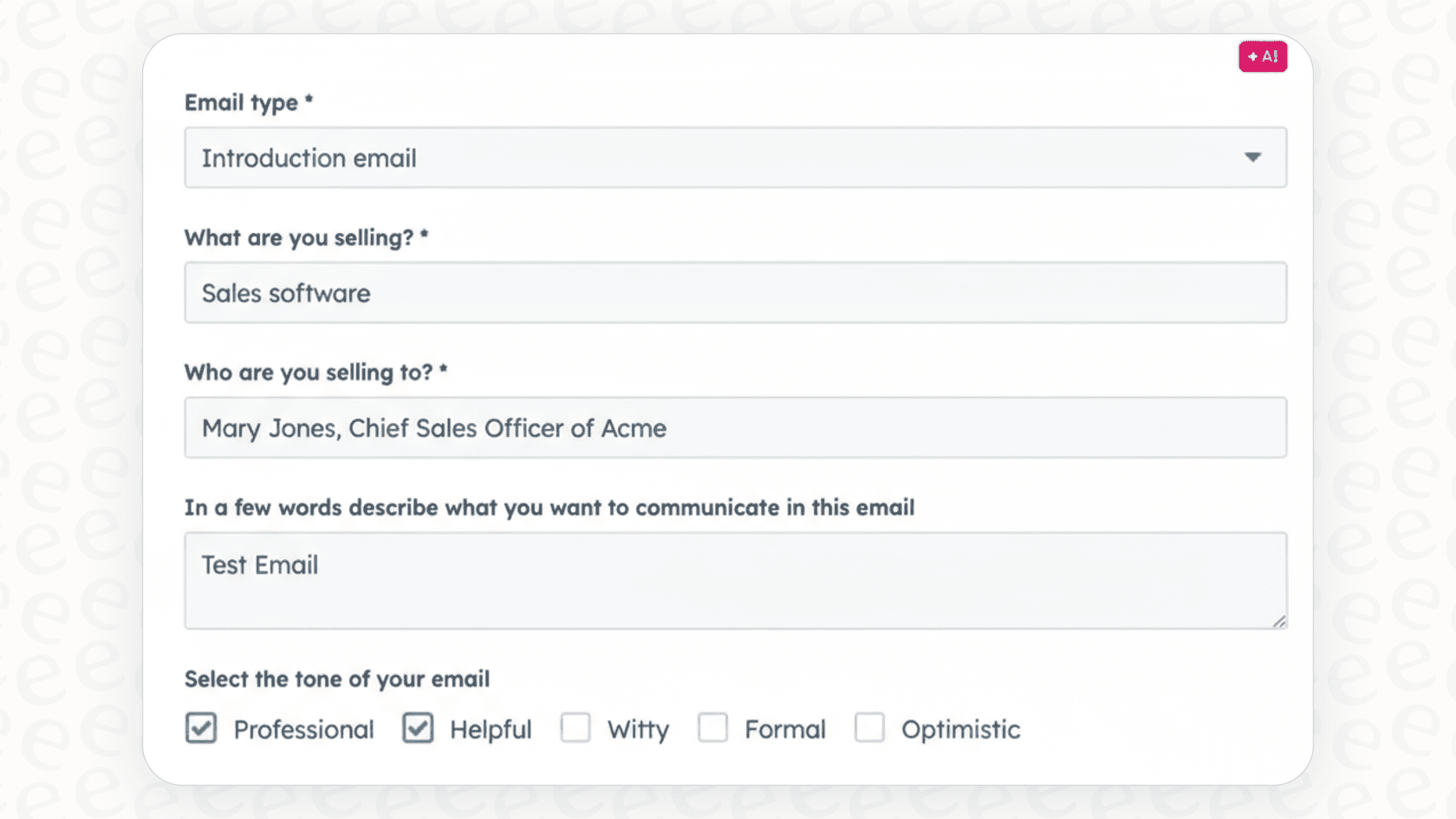Enable the Witty tone checkbox
1456x819 pixels.
tap(575, 729)
